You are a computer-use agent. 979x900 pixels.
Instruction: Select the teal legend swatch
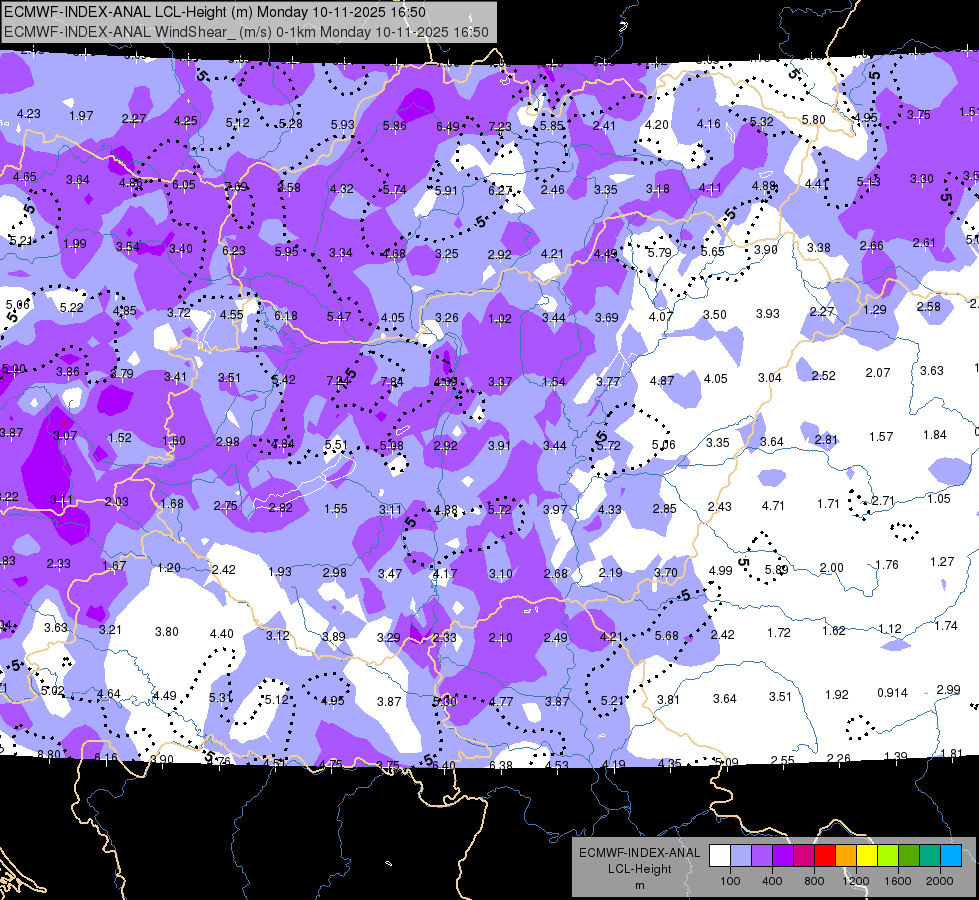click(930, 856)
